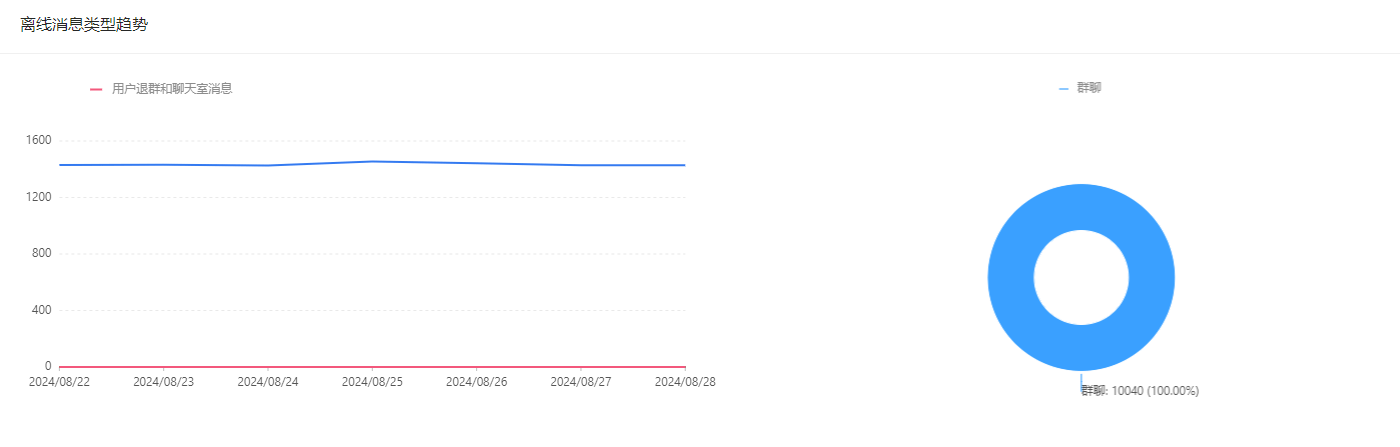The image size is (1400, 447).
Task: Select the 2024/08/23 date on the x-axis
Action: tap(164, 382)
